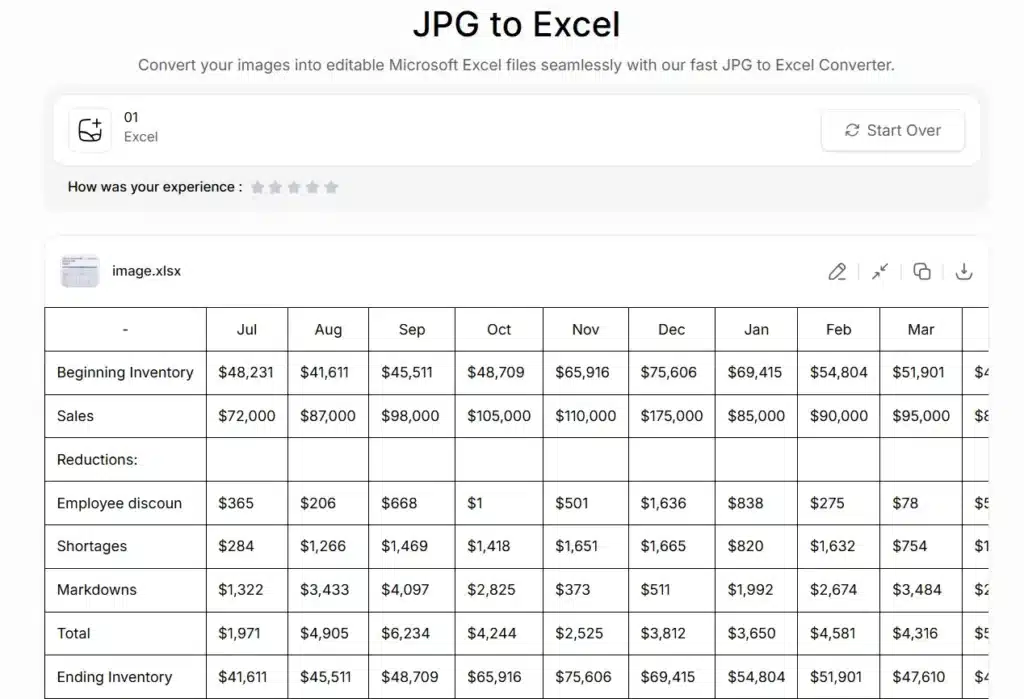Collapse the spreadsheet preview view
The width and height of the screenshot is (1024, 699).
(x=880, y=271)
